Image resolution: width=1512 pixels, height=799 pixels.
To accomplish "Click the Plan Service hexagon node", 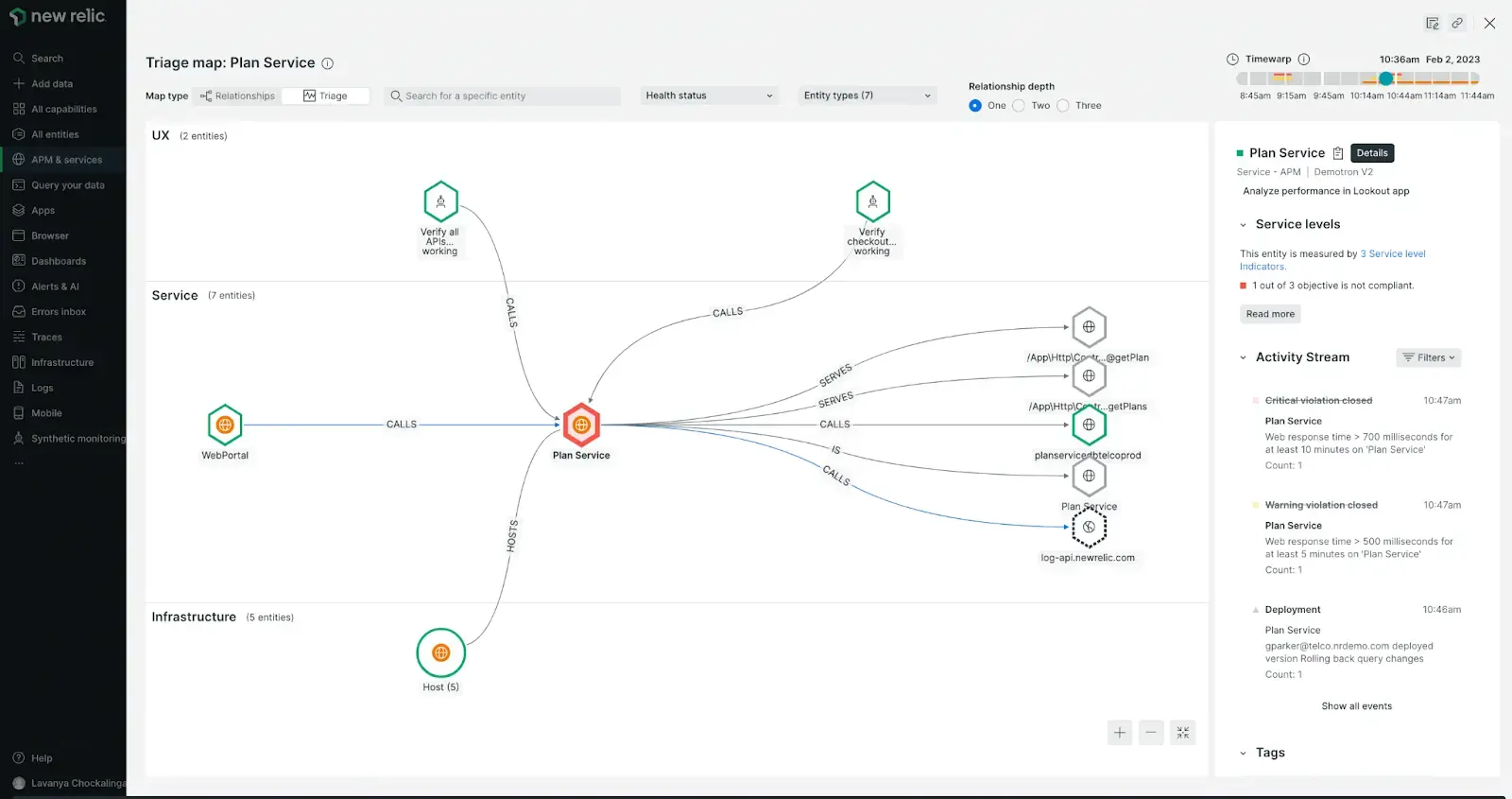I will click(x=581, y=426).
